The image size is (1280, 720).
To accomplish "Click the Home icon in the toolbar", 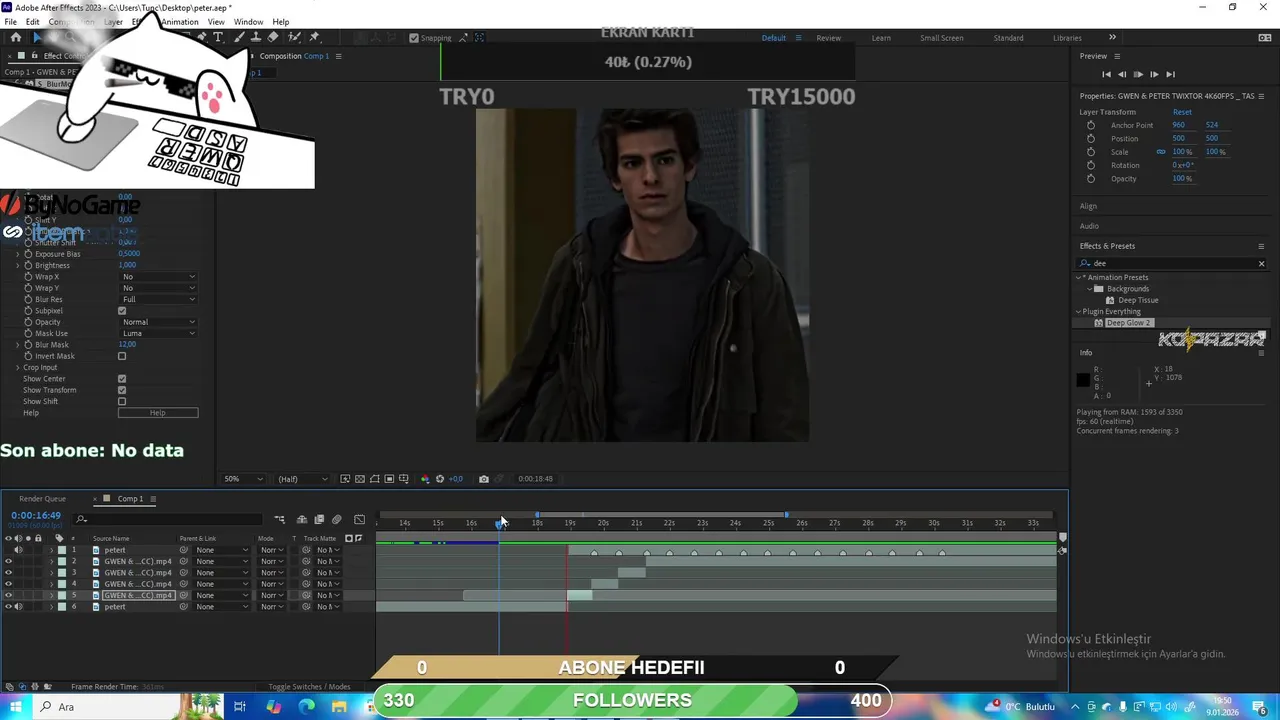I will [x=16, y=38].
